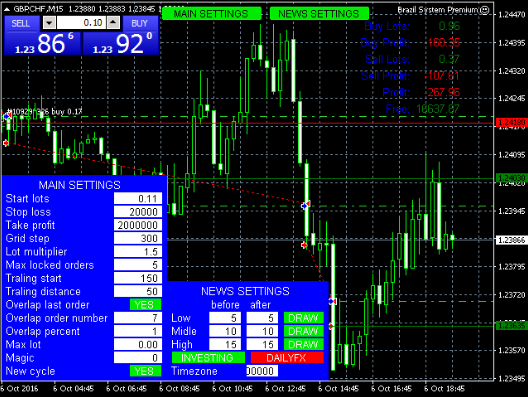
Task: Click DRAW for Low news
Action: (x=304, y=318)
